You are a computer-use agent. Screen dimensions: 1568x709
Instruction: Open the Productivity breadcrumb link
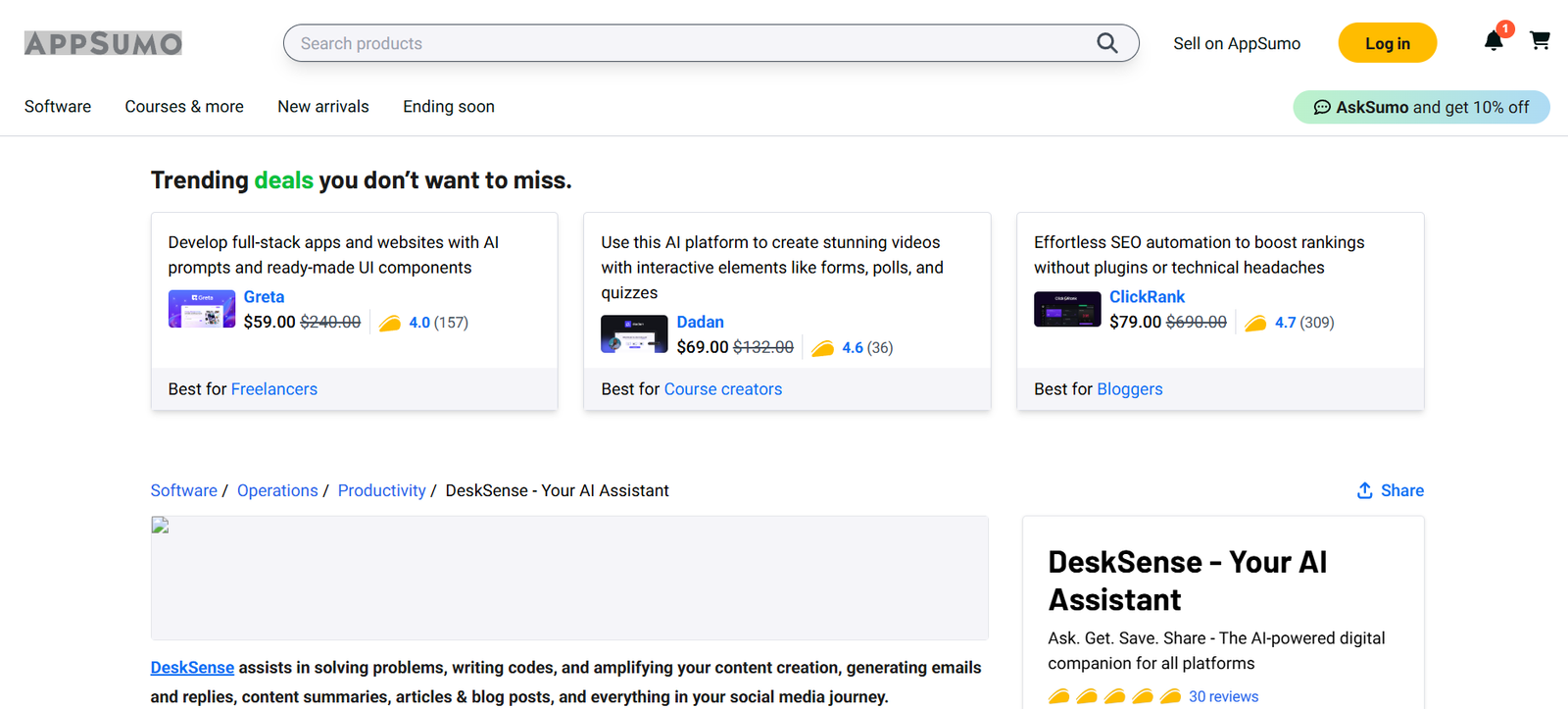[381, 490]
